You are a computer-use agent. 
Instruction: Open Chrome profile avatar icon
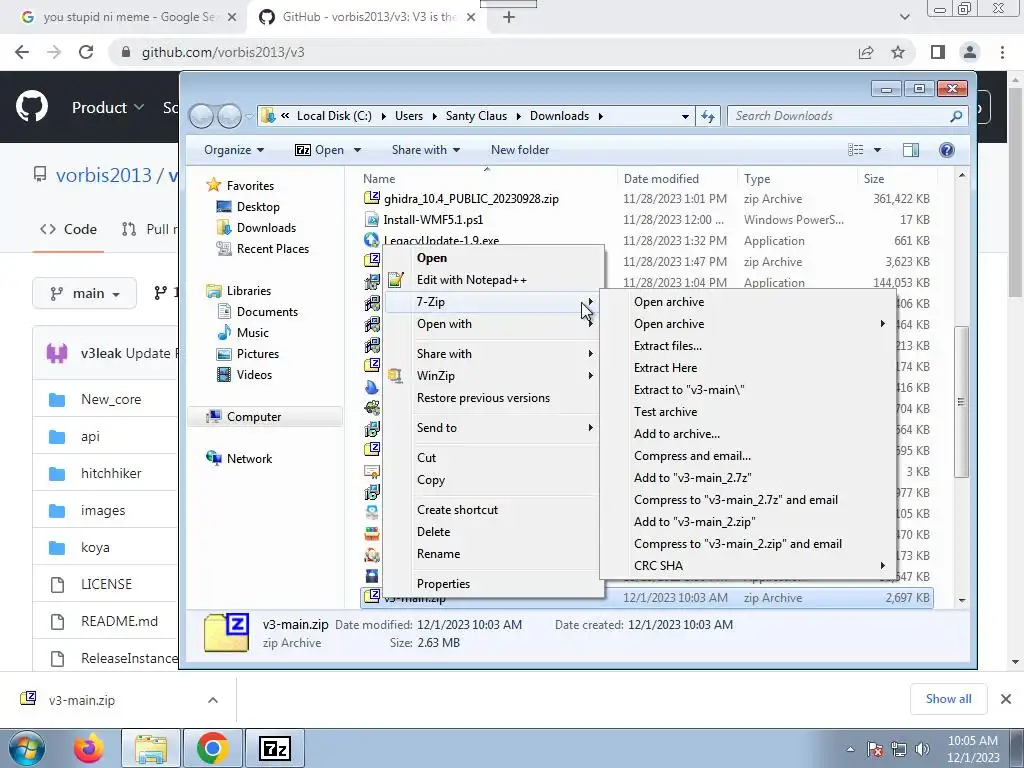(970, 52)
